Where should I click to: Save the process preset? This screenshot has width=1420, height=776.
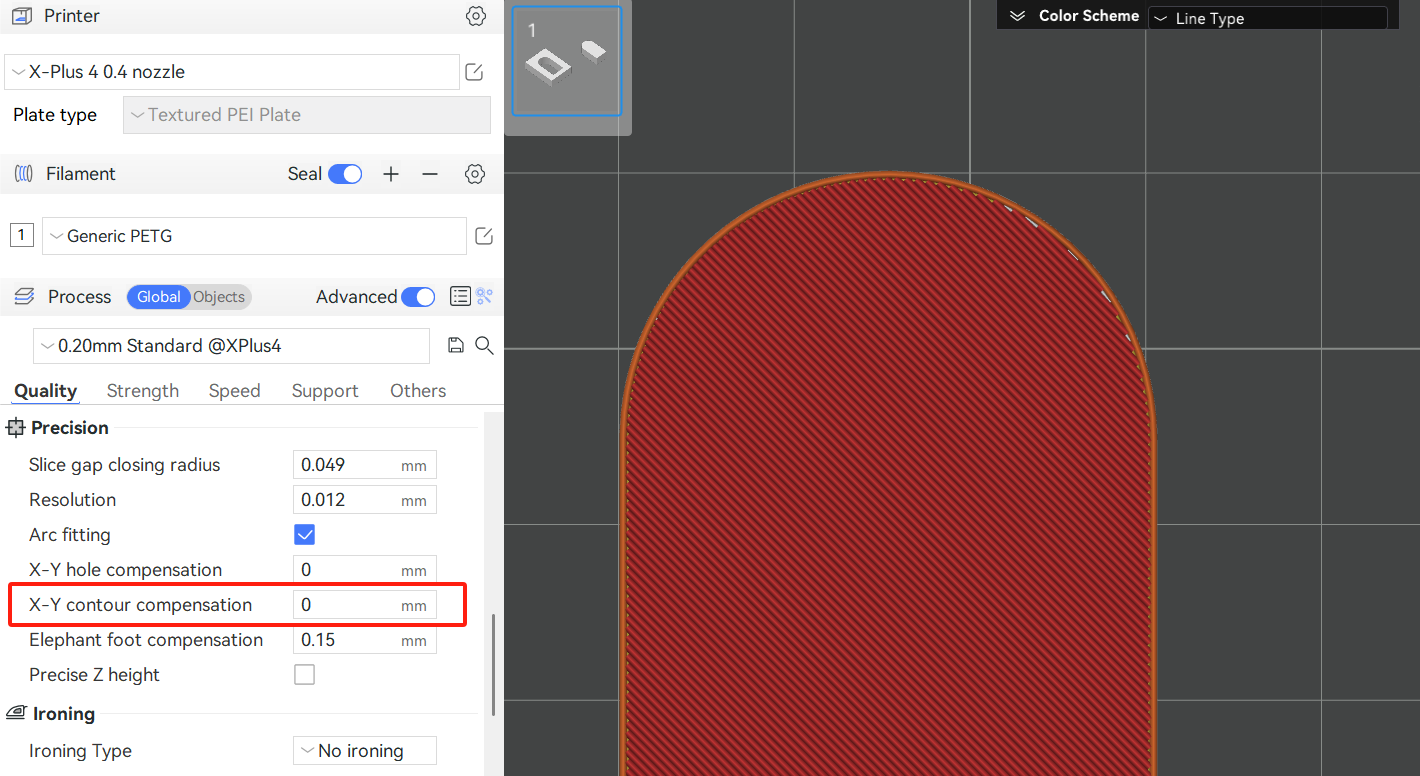(456, 346)
